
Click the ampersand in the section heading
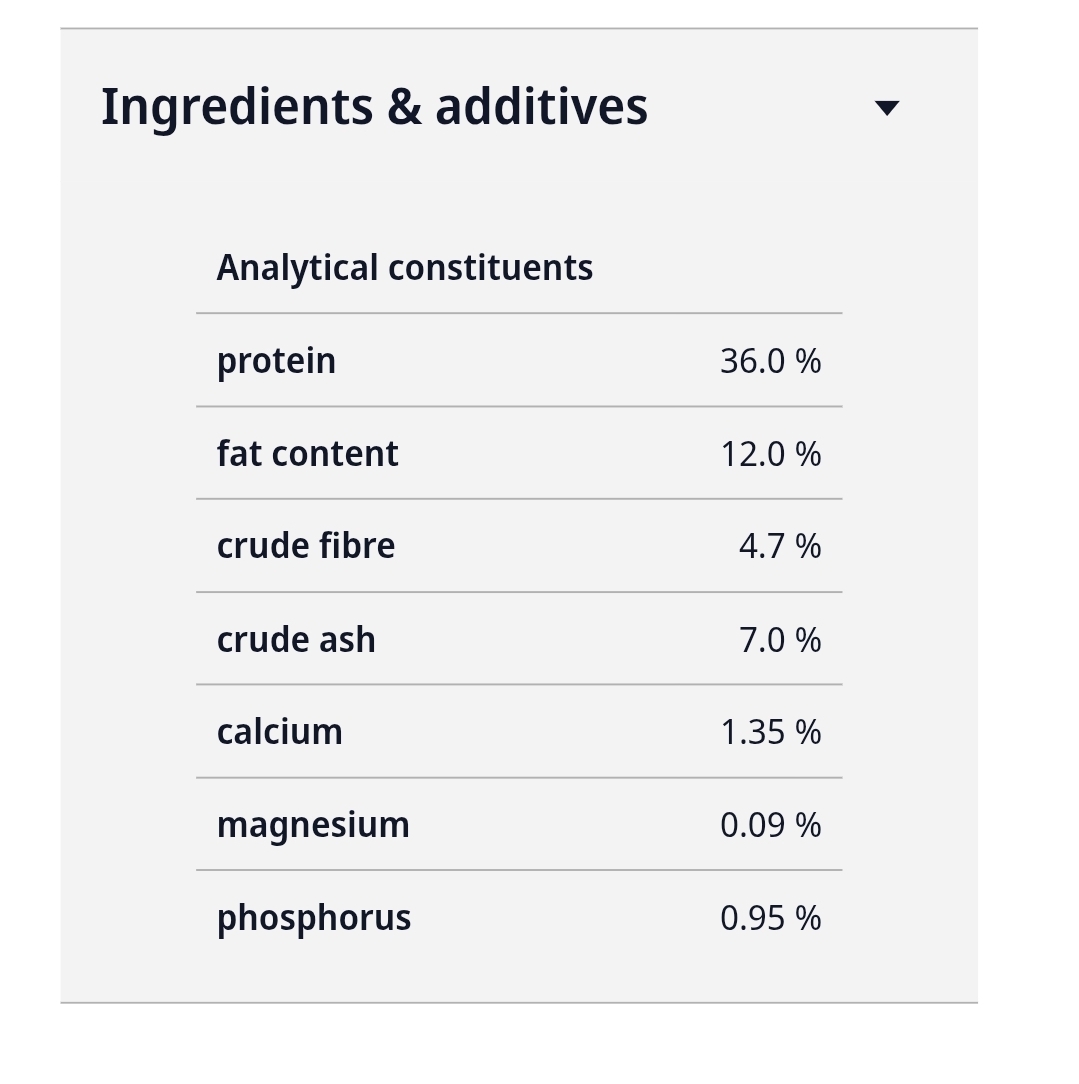[x=404, y=108]
